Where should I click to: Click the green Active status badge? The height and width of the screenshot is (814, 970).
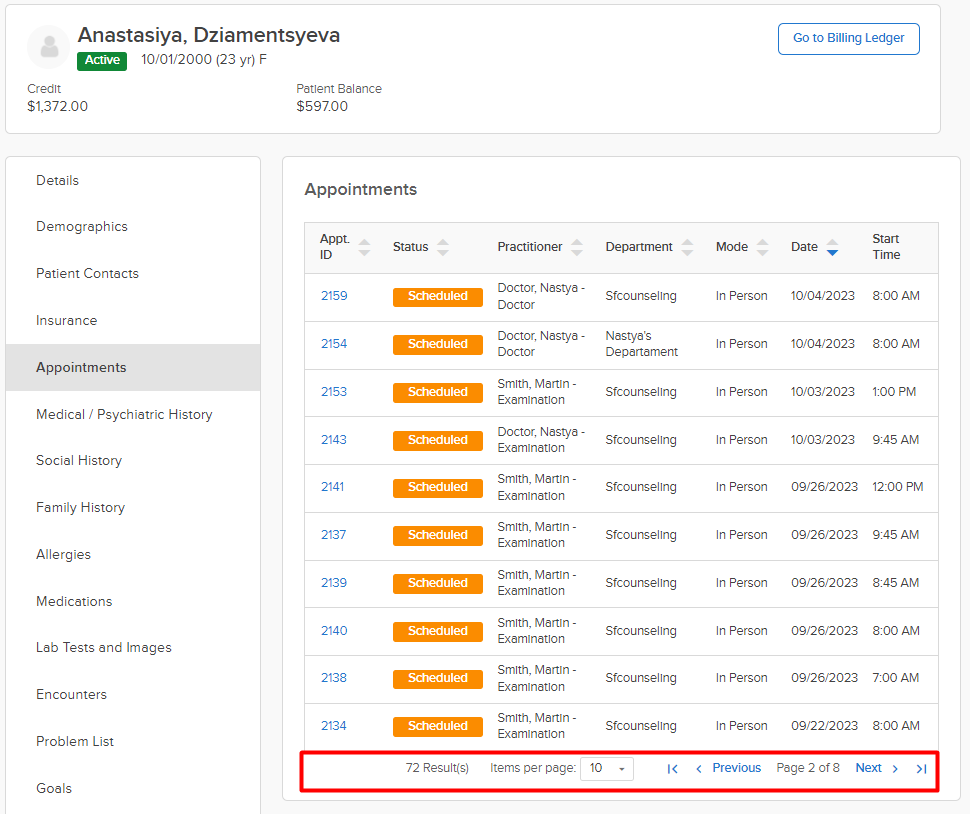(x=102, y=61)
